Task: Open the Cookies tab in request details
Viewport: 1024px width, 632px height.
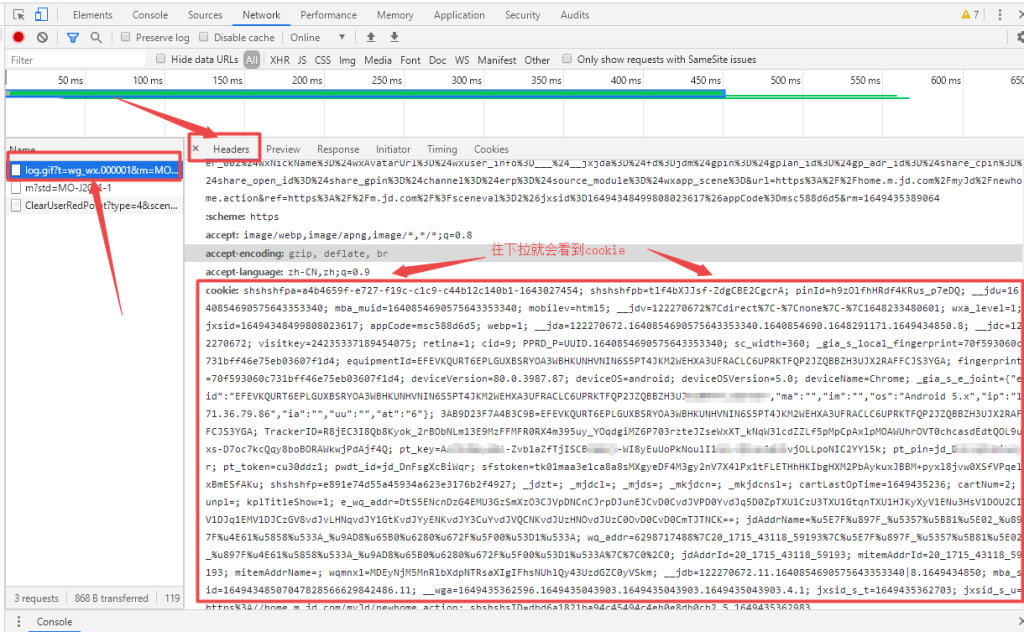Action: (491, 149)
